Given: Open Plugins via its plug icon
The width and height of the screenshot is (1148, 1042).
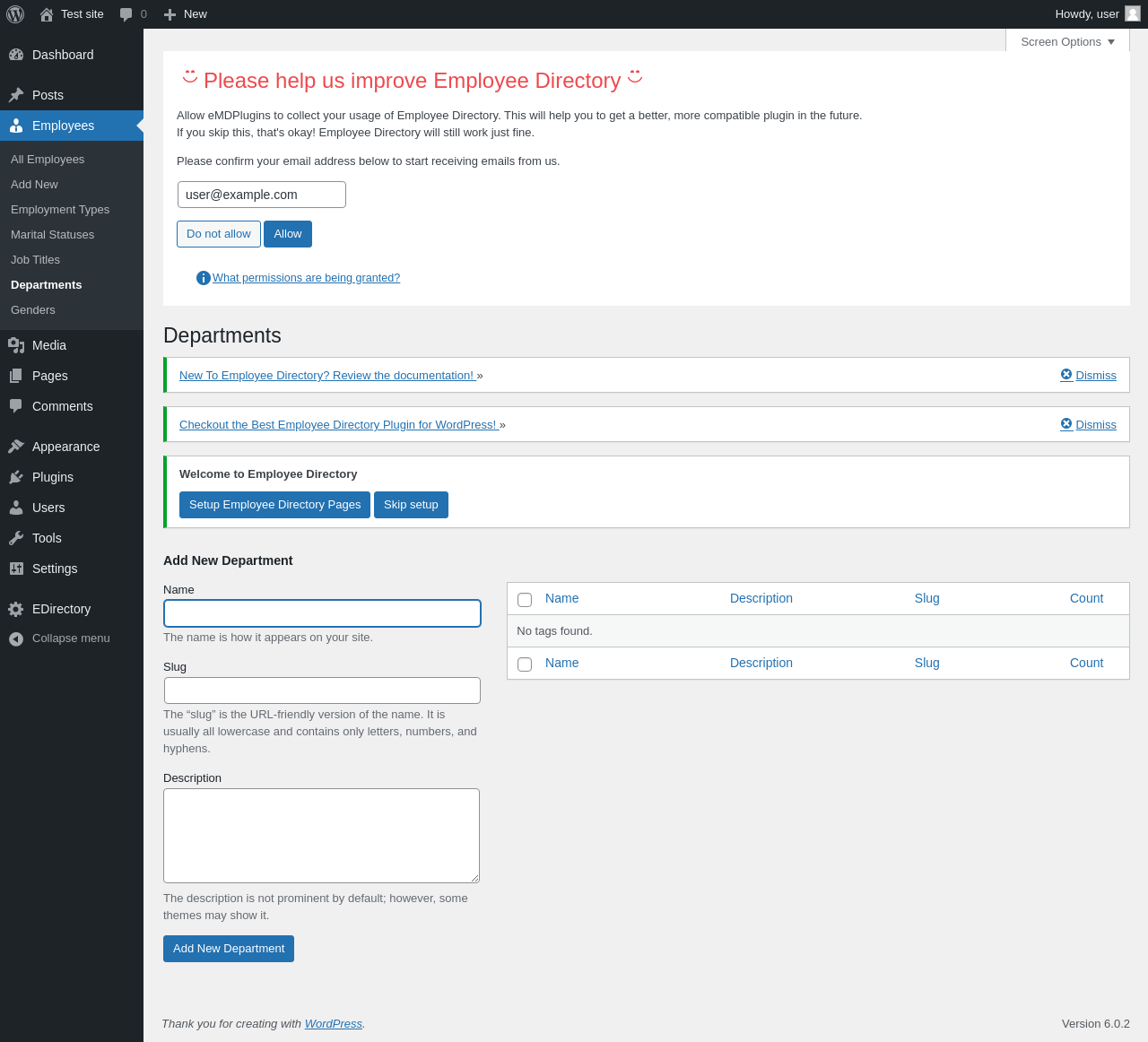Looking at the screenshot, I should pos(16,477).
